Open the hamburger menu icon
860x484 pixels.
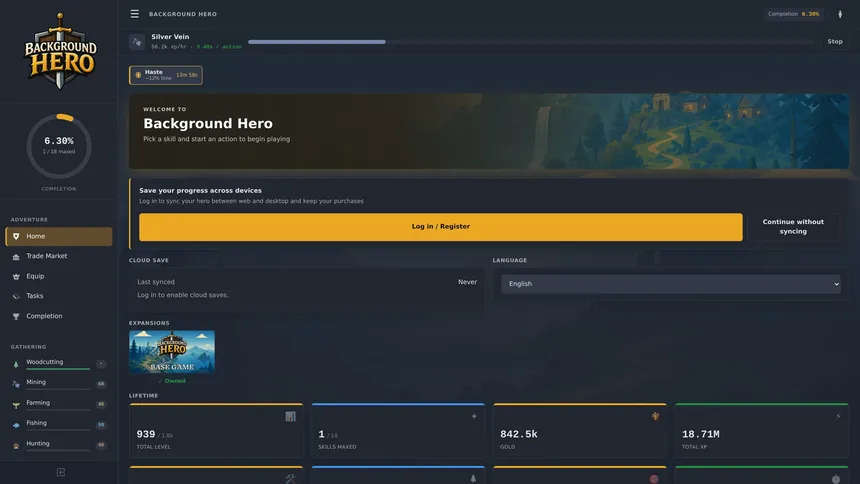(134, 14)
